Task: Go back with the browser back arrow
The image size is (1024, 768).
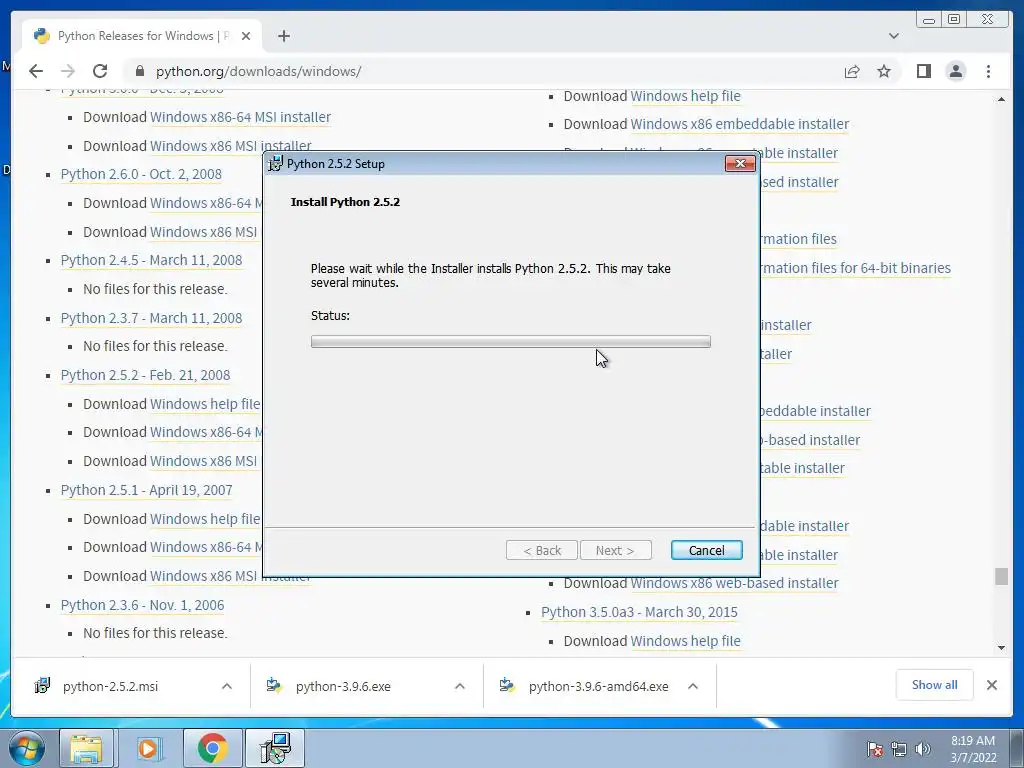Action: point(36,71)
